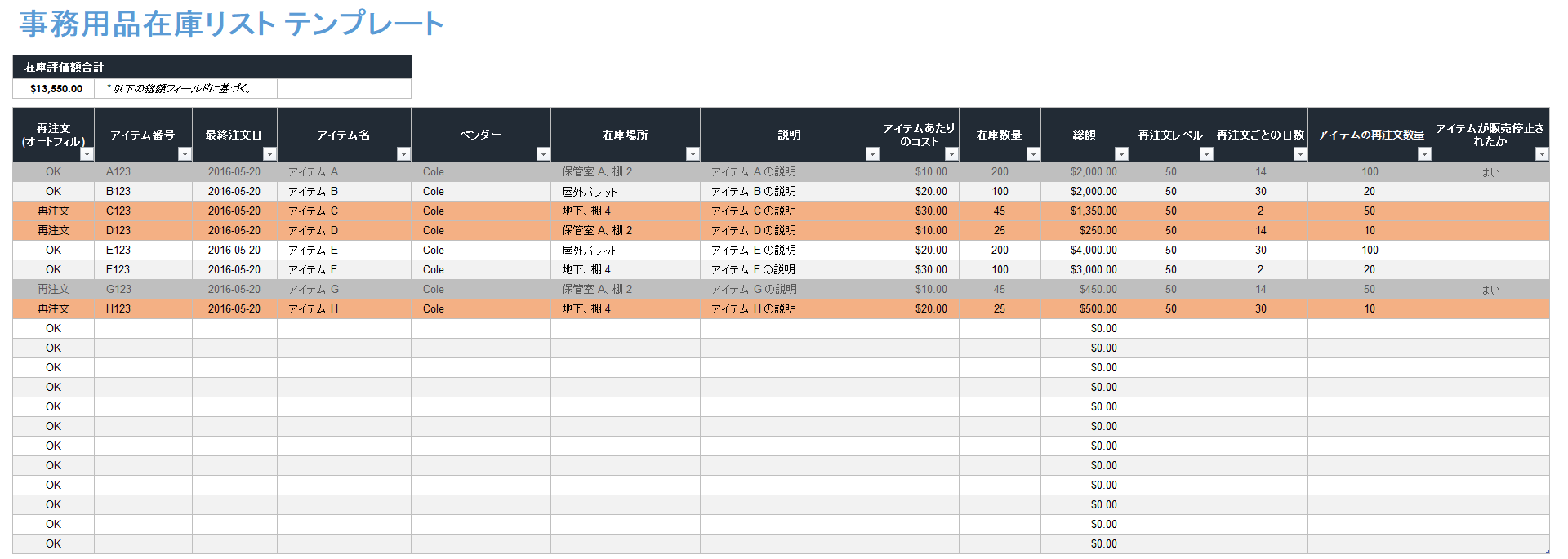This screenshot has height=559, width=1568.
Task: Select the $13,550.00 inventory total cell
Action: point(56,89)
